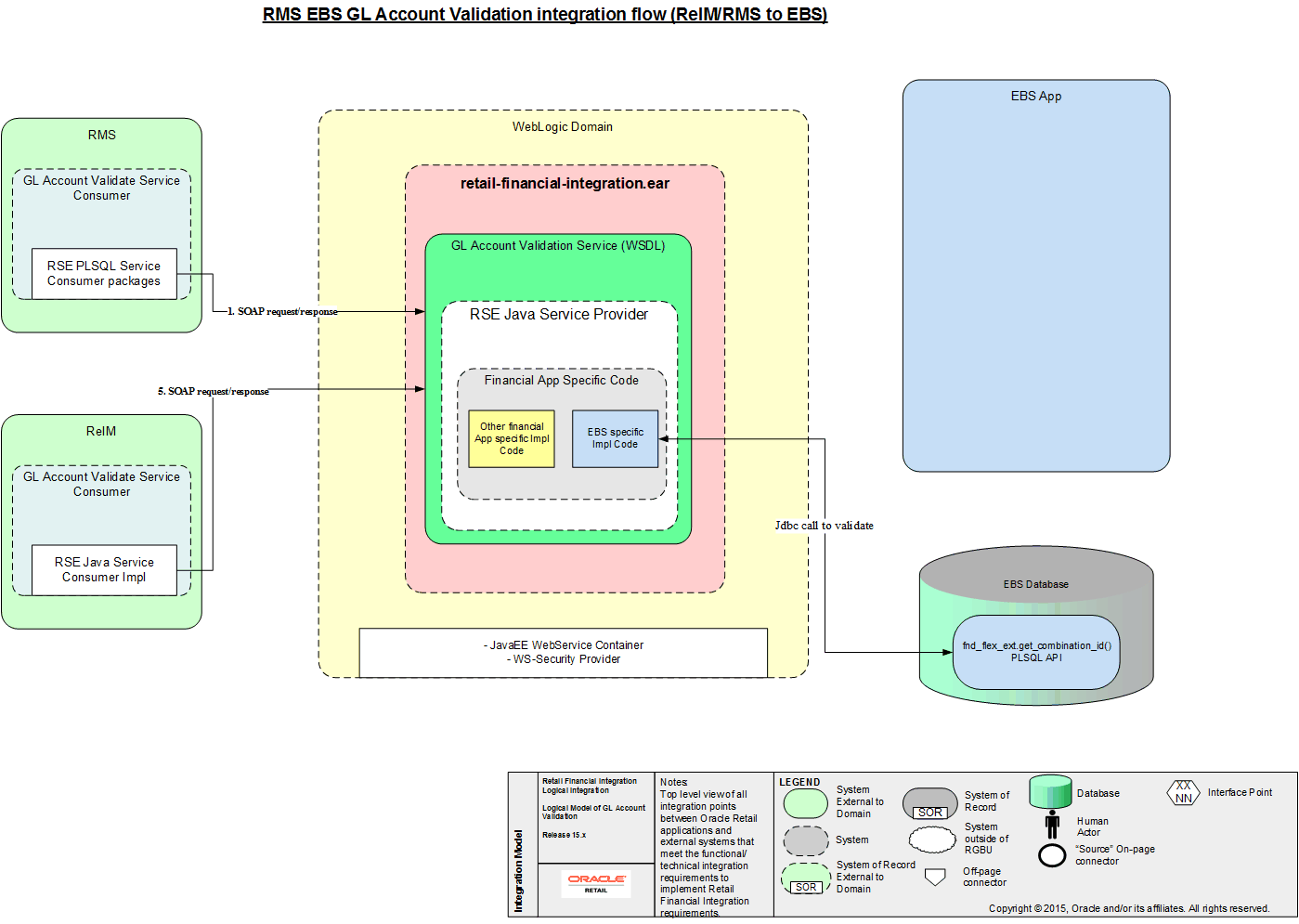This screenshot has height=924, width=1299.
Task: Select the System of Record External to Domain symbol
Action: 805,877
